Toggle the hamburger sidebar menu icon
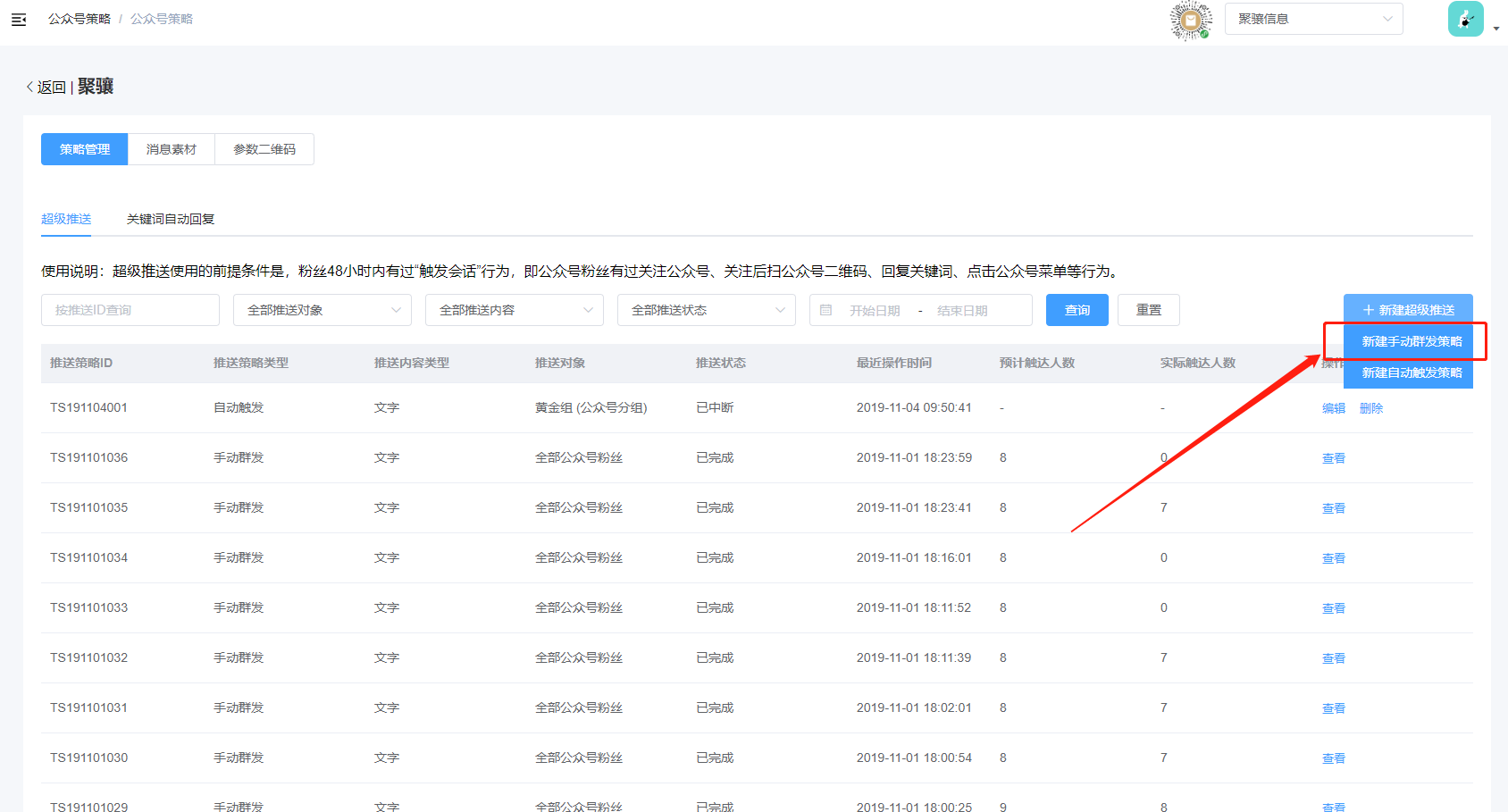Viewport: 1508px width, 812px height. [19, 19]
